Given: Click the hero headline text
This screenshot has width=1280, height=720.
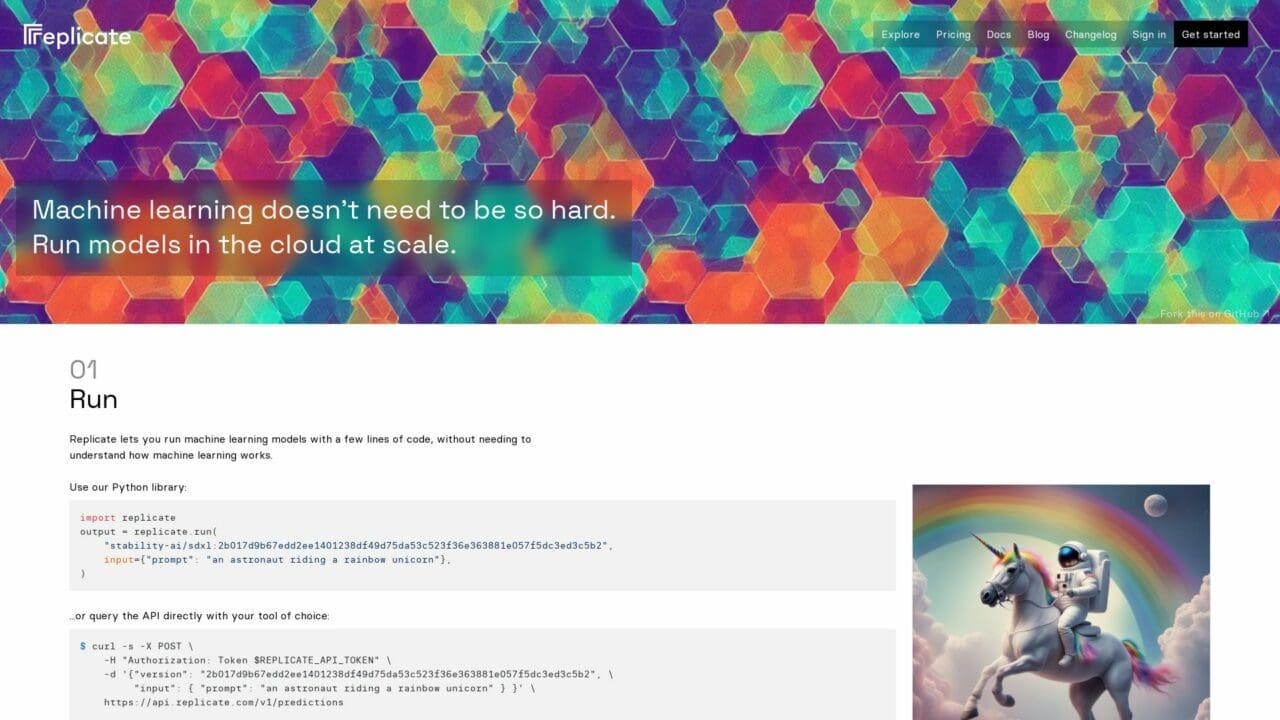Looking at the screenshot, I should pyautogui.click(x=324, y=226).
